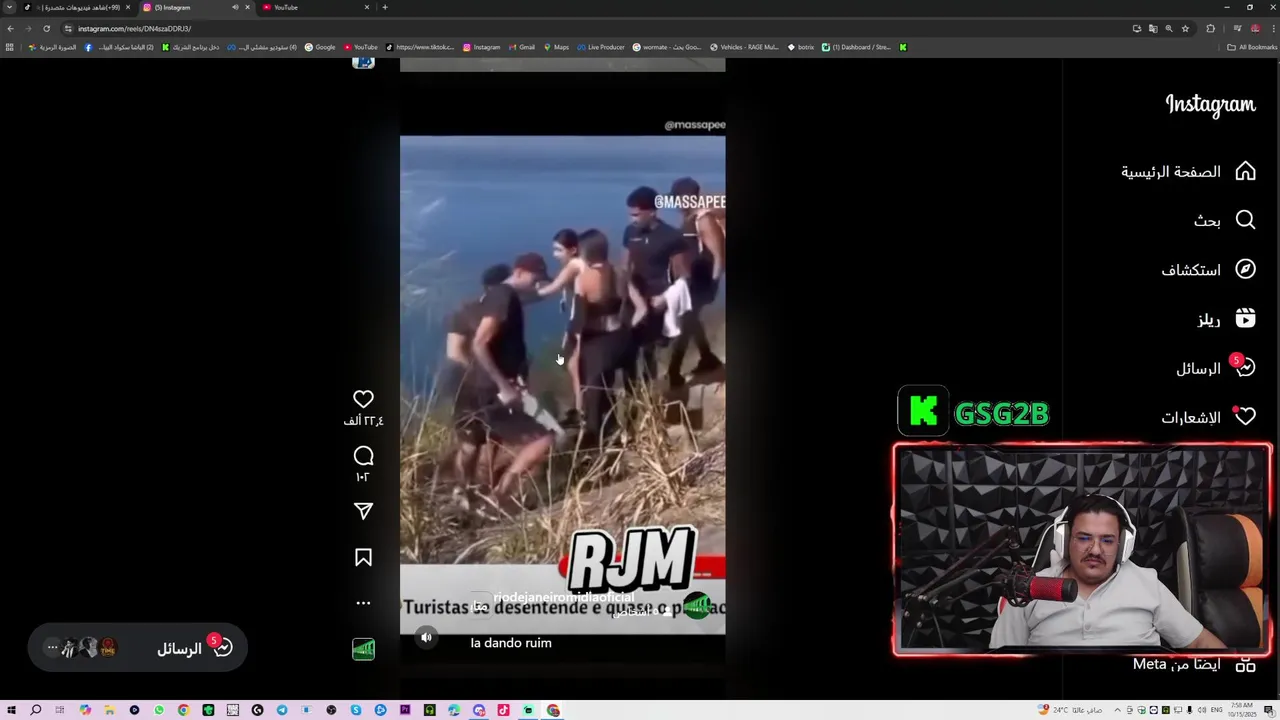Close the Instagram browser tab
The width and height of the screenshot is (1280, 720).
tap(248, 7)
